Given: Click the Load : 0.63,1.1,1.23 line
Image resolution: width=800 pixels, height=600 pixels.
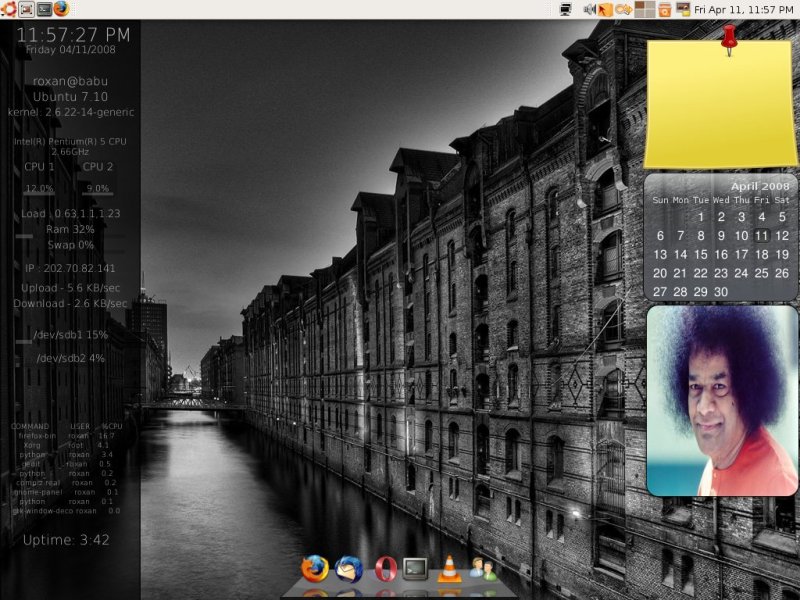Looking at the screenshot, I should coord(70,214).
